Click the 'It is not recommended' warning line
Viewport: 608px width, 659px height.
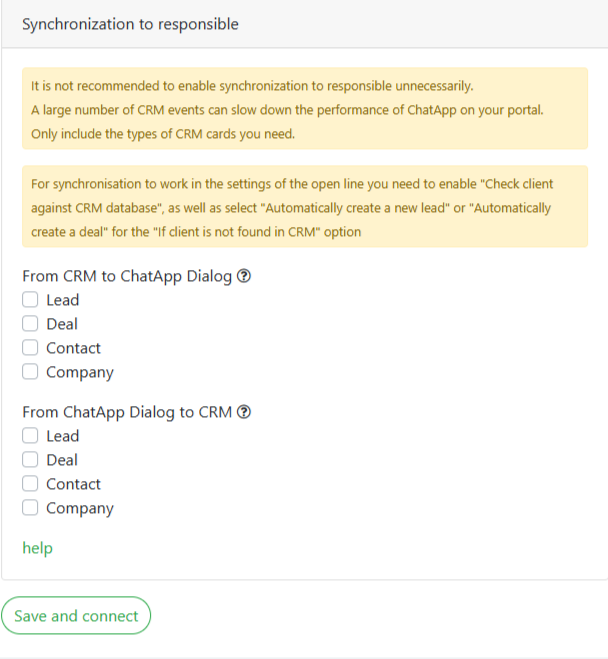pos(252,86)
